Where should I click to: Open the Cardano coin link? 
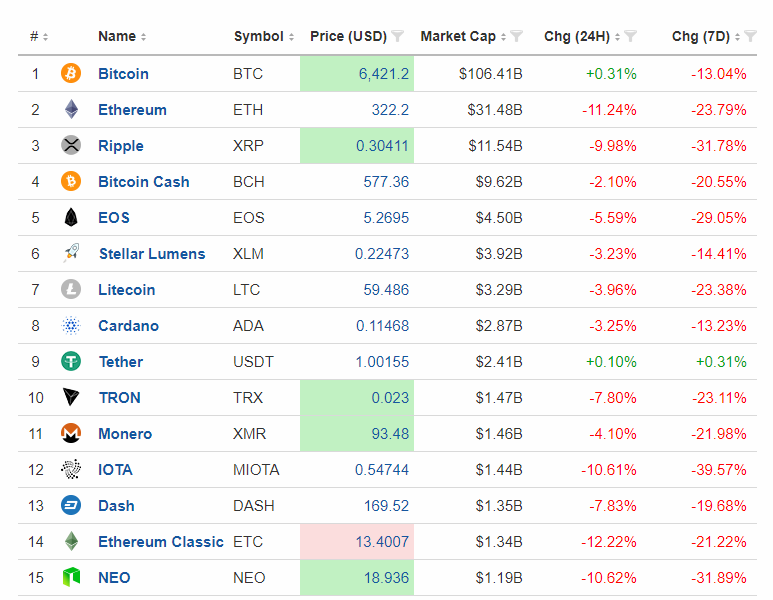[128, 325]
